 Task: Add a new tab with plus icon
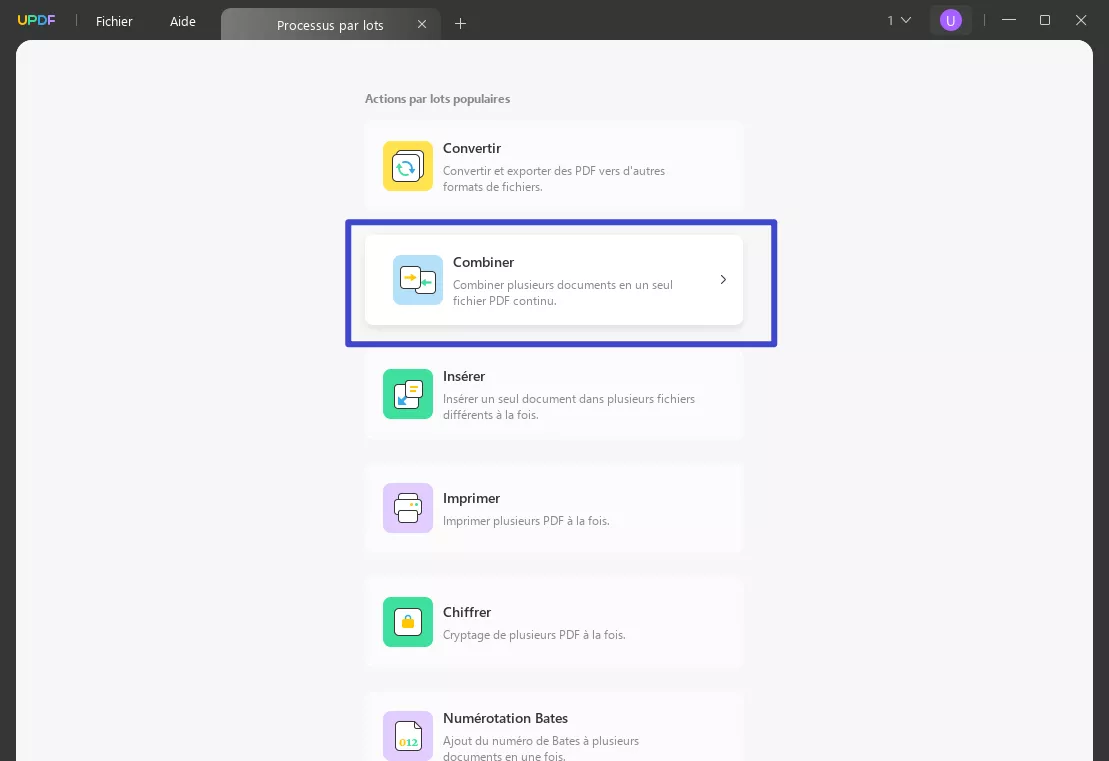(460, 24)
